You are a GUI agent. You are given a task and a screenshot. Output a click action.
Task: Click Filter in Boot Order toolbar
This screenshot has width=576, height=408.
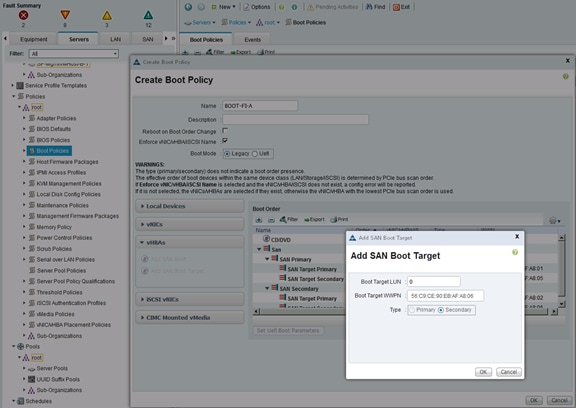(289, 219)
